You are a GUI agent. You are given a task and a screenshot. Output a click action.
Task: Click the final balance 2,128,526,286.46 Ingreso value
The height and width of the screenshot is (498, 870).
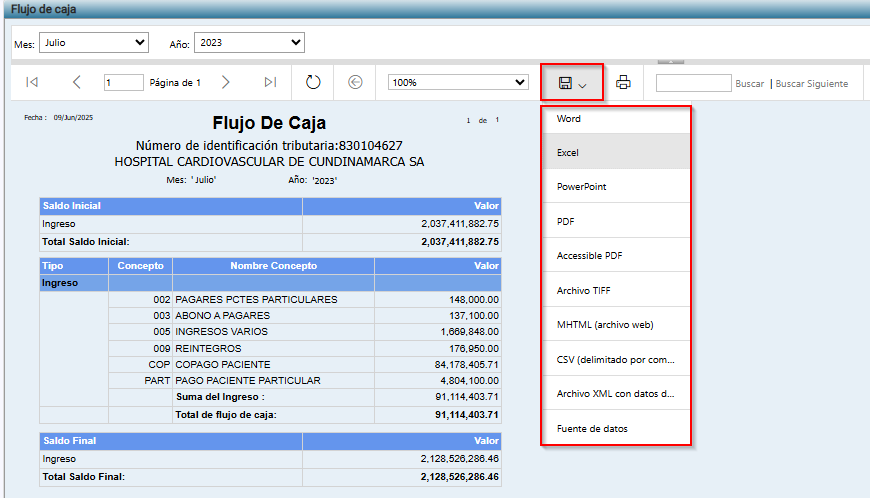click(459, 459)
